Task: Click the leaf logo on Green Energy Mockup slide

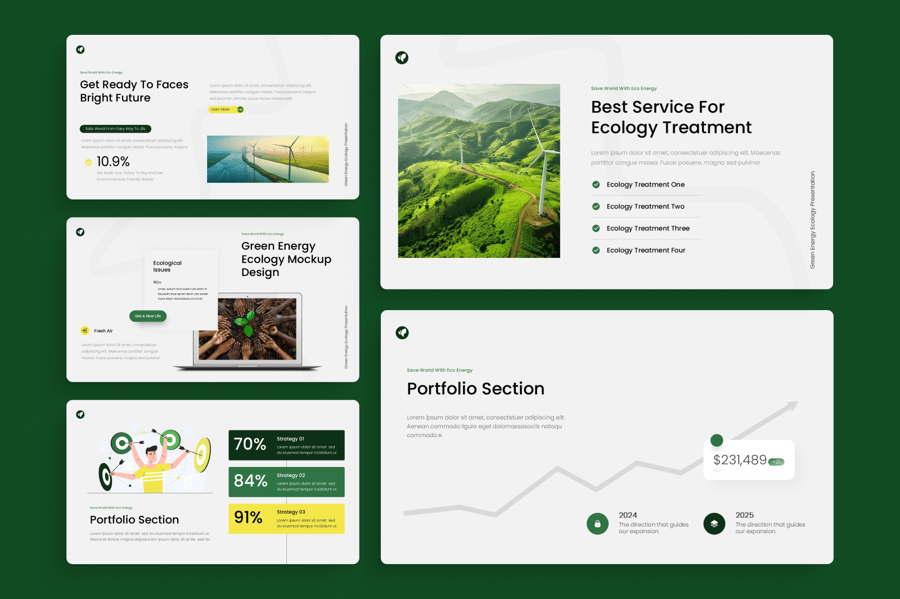Action: pyautogui.click(x=81, y=232)
